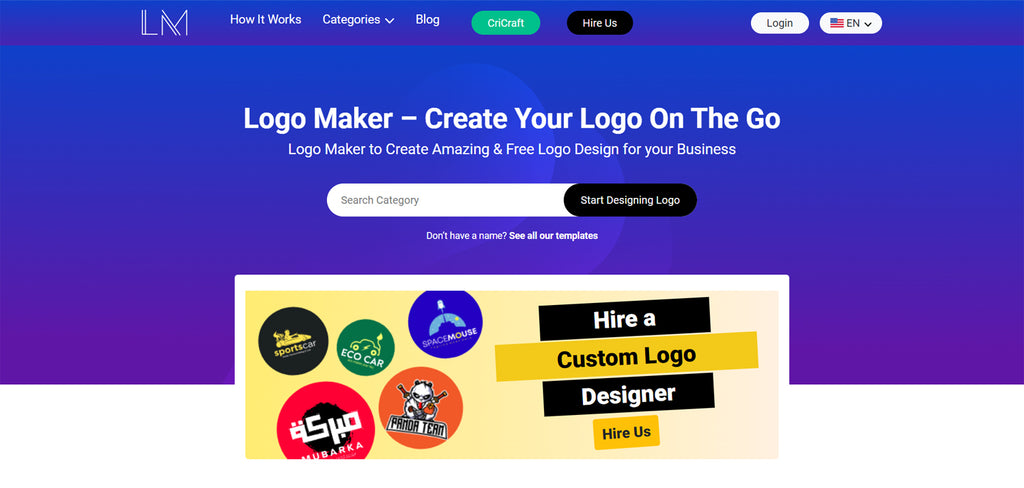Open the Panda Team mascot logo
Screen dimensions: 1024x488
pyautogui.click(x=421, y=408)
